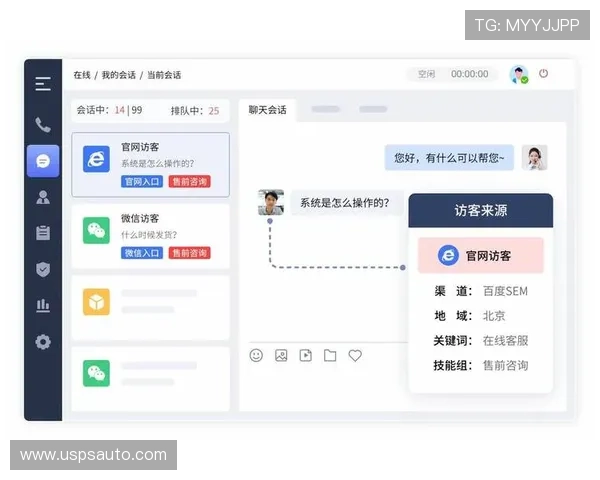Click the 我的会话 breadcrumb

point(119,75)
